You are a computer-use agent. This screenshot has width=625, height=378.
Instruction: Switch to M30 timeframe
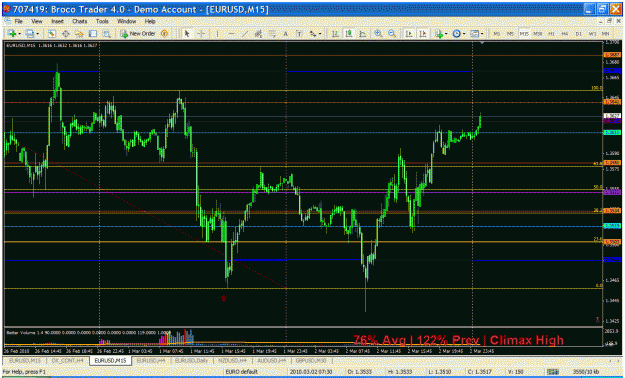click(538, 34)
